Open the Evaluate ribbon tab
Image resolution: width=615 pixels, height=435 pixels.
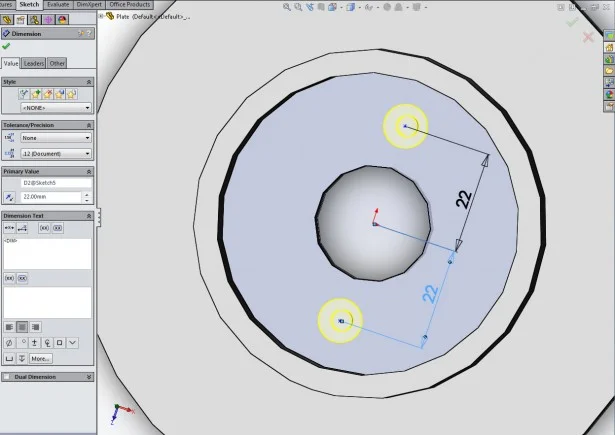click(x=57, y=5)
